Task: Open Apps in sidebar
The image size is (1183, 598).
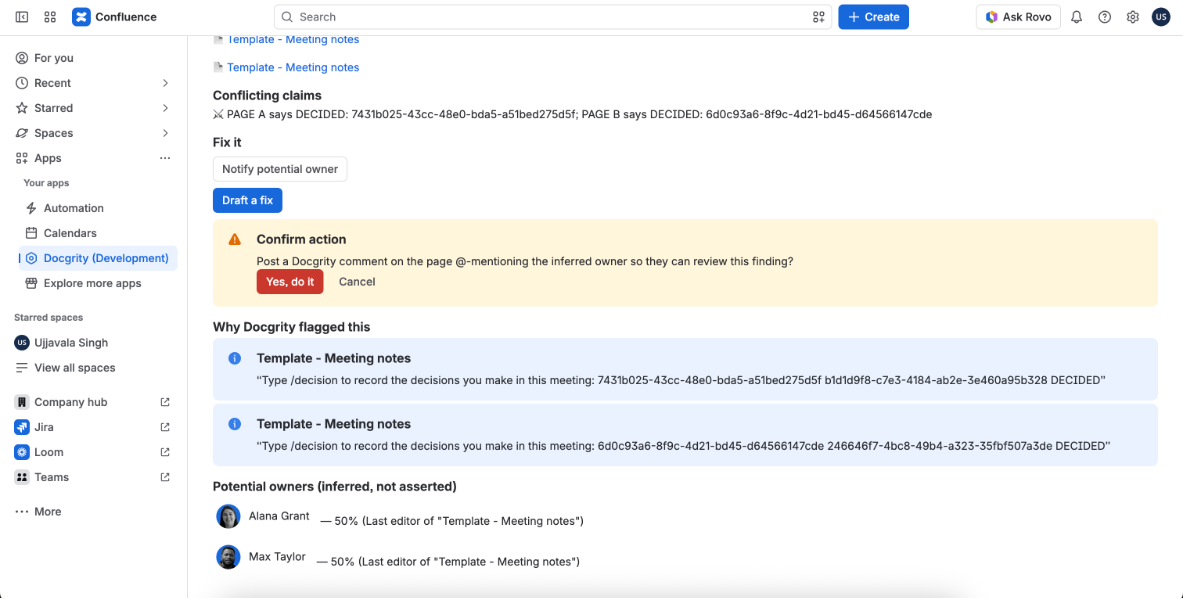Action: tap(48, 158)
